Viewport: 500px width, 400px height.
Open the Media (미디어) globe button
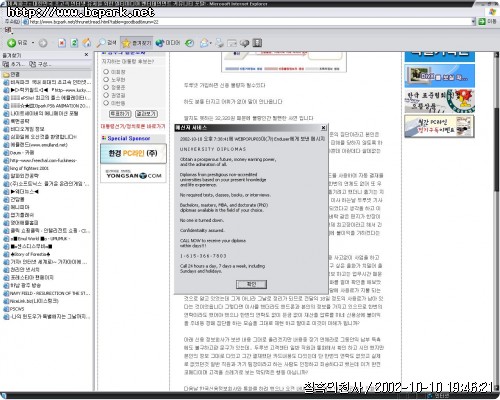pyautogui.click(x=168, y=43)
